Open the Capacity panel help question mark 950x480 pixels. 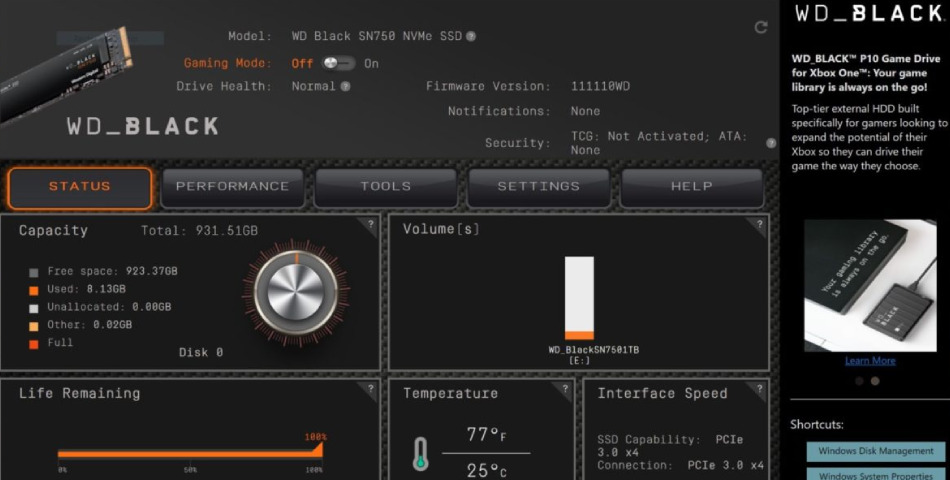coord(370,224)
